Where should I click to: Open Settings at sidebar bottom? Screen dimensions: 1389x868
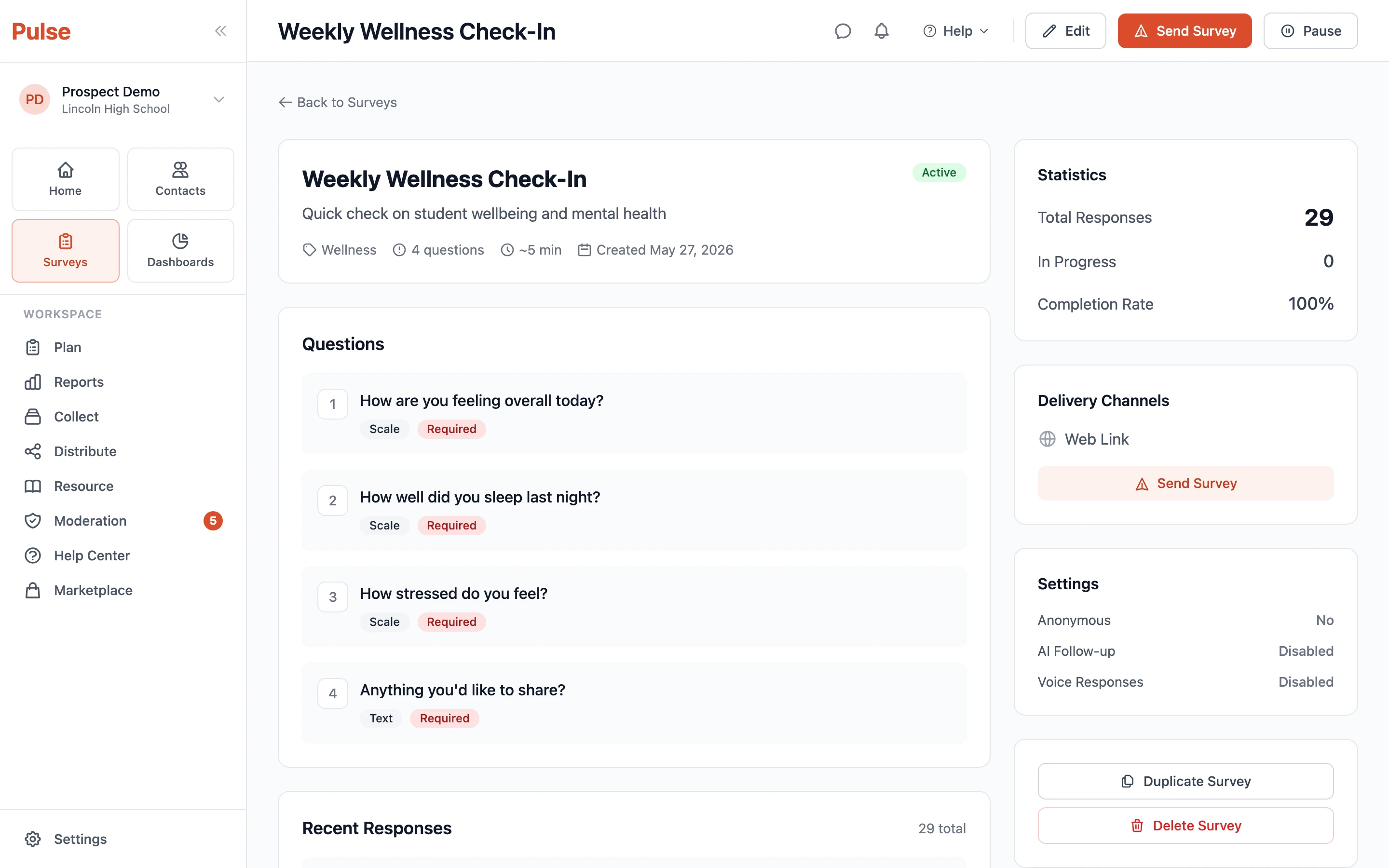(x=123, y=839)
